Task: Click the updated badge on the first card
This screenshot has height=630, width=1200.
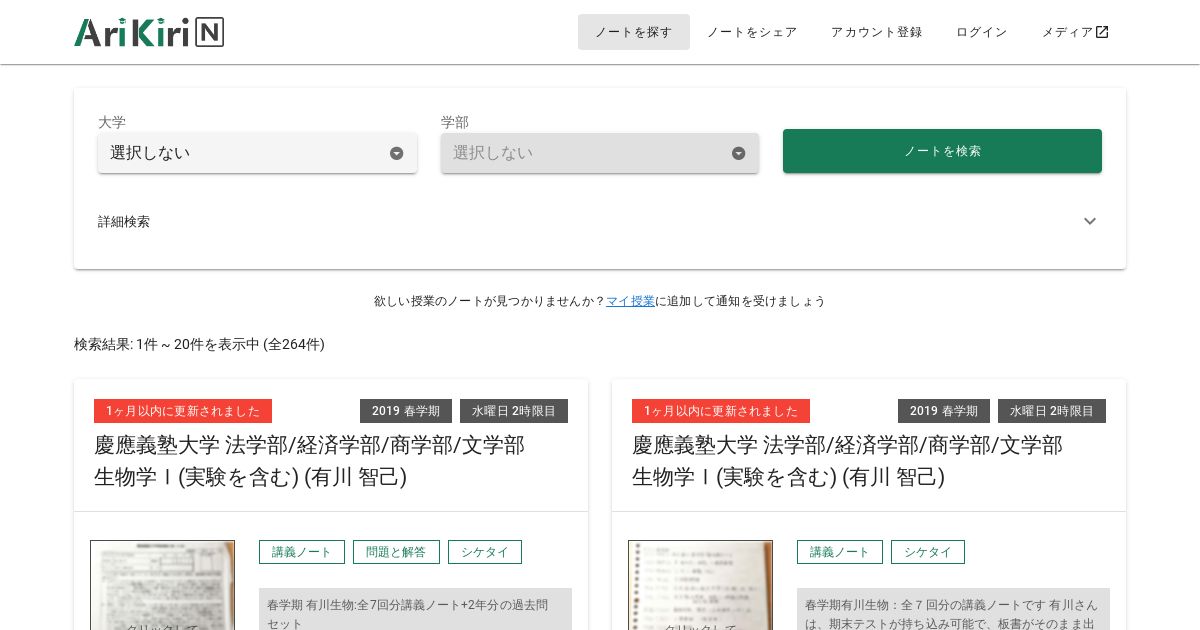Action: pos(183,411)
